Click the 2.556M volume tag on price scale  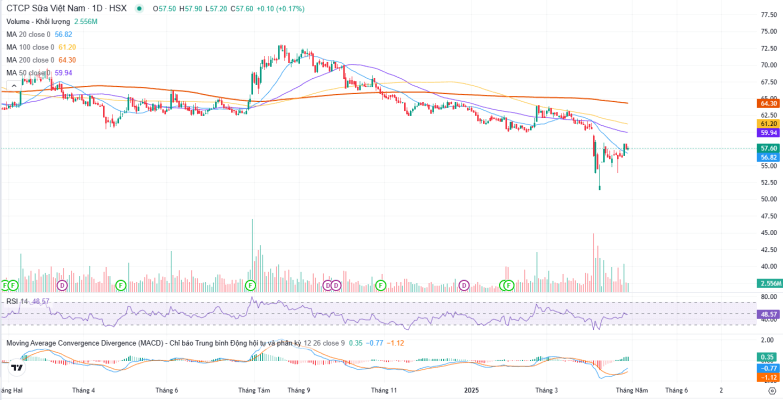click(768, 284)
